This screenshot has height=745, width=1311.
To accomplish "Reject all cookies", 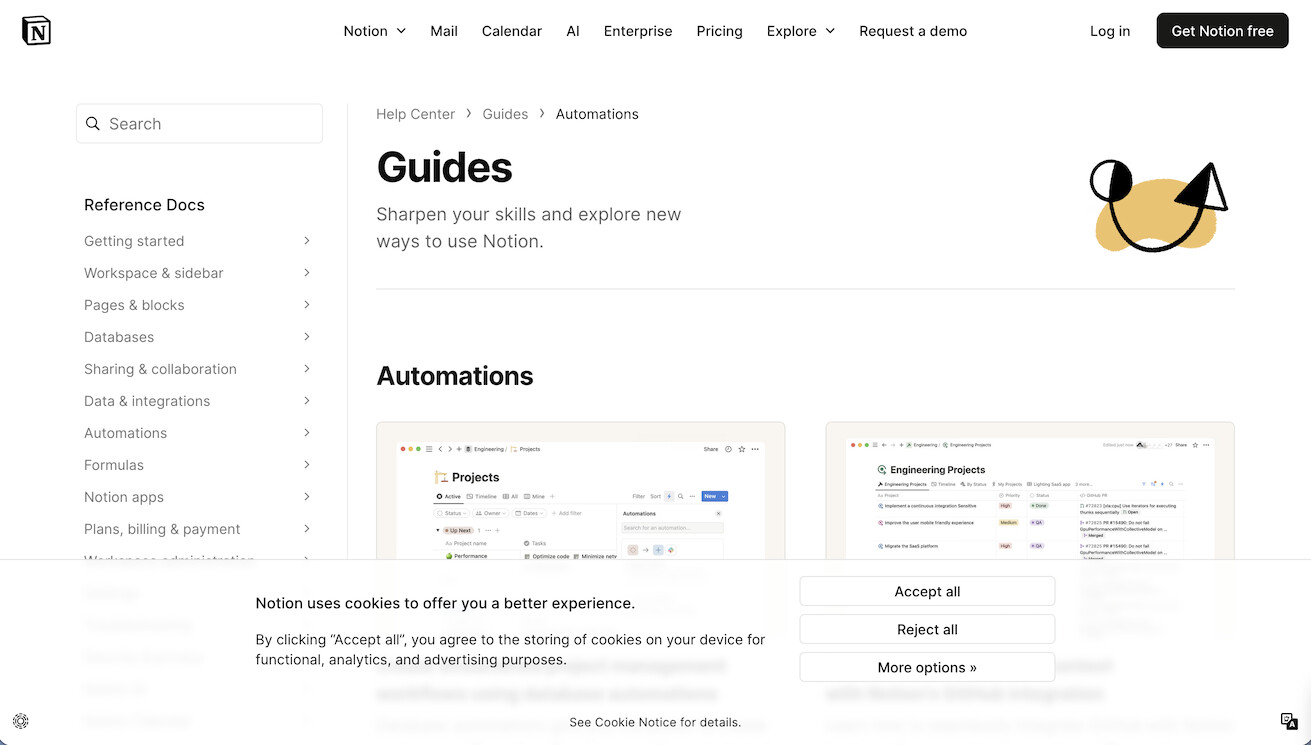I will coord(926,629).
